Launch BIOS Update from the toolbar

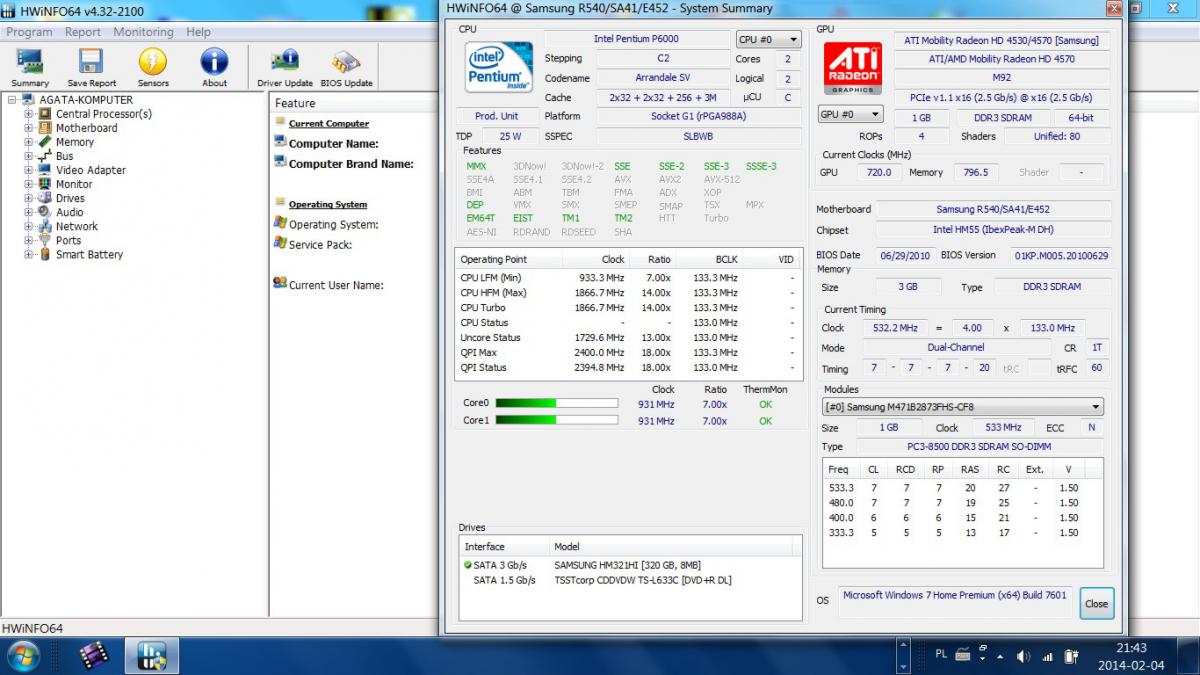346,68
